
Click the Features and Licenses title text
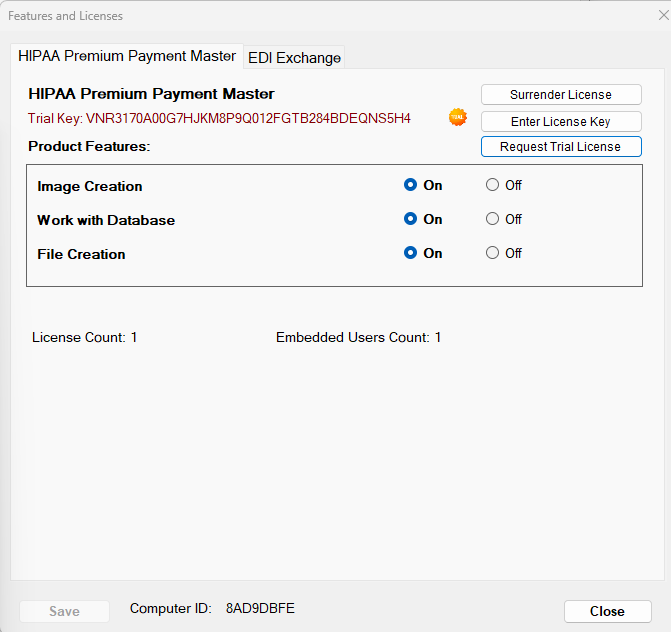(65, 16)
